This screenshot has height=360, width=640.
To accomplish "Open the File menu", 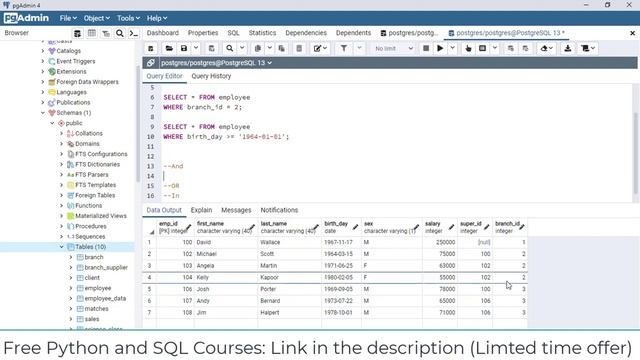I will pyautogui.click(x=68, y=18).
